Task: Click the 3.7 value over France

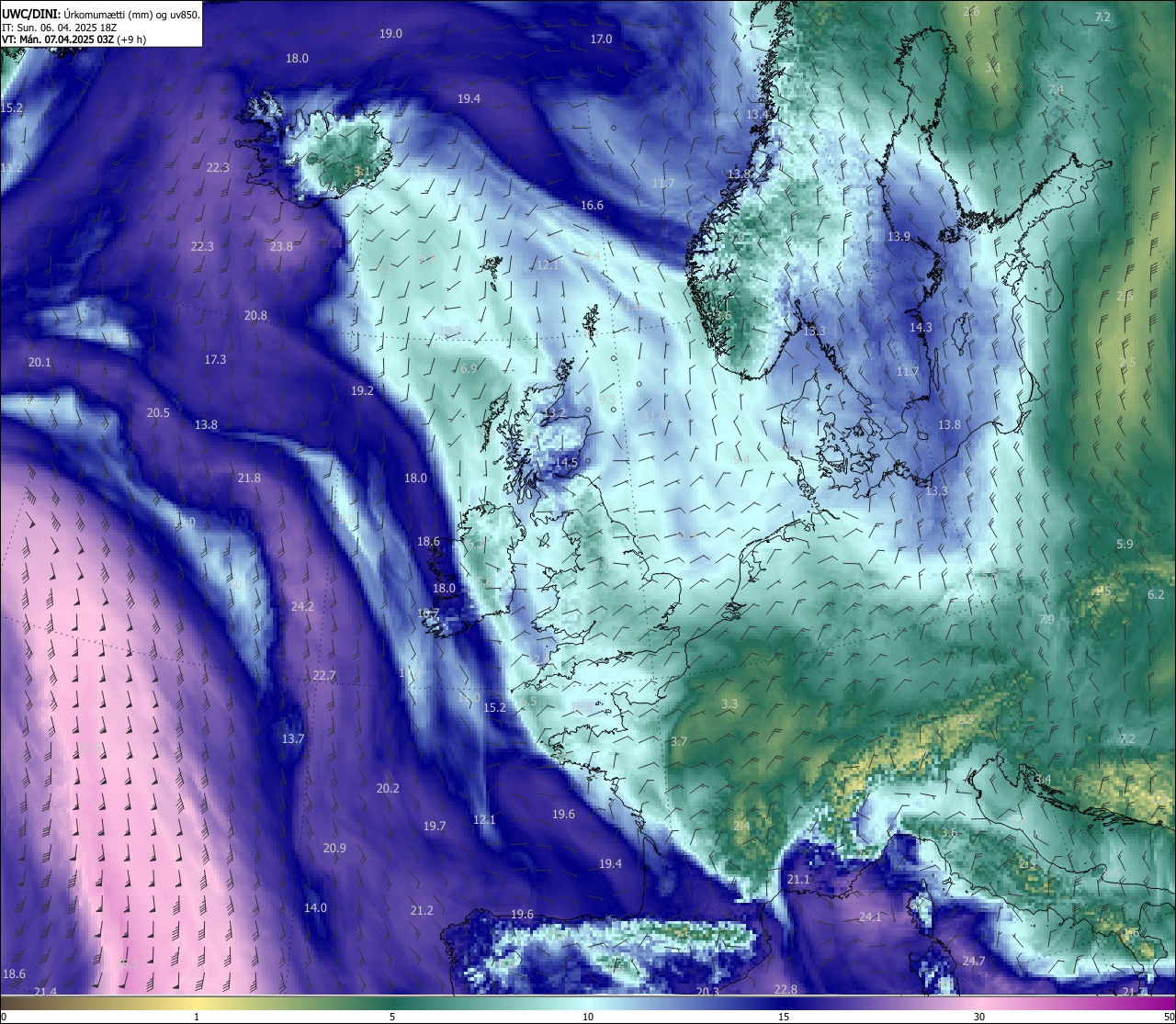Action: tap(679, 740)
